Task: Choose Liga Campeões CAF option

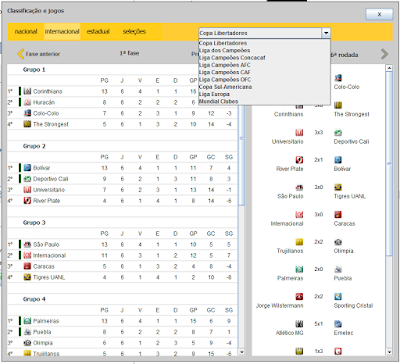Action: (264, 72)
